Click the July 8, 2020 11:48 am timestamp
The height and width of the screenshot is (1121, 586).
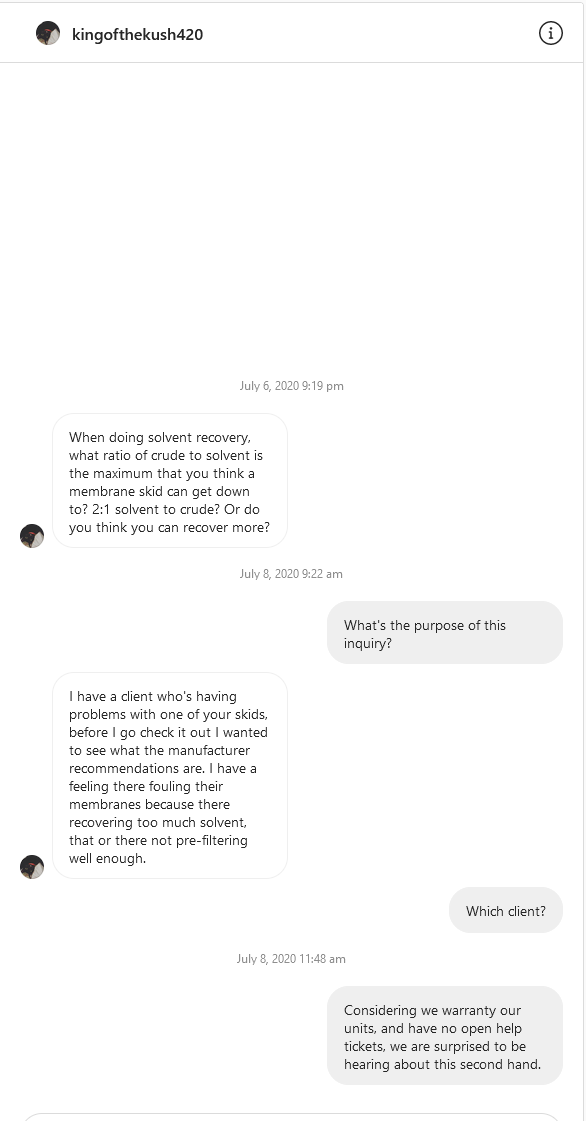pyautogui.click(x=292, y=959)
